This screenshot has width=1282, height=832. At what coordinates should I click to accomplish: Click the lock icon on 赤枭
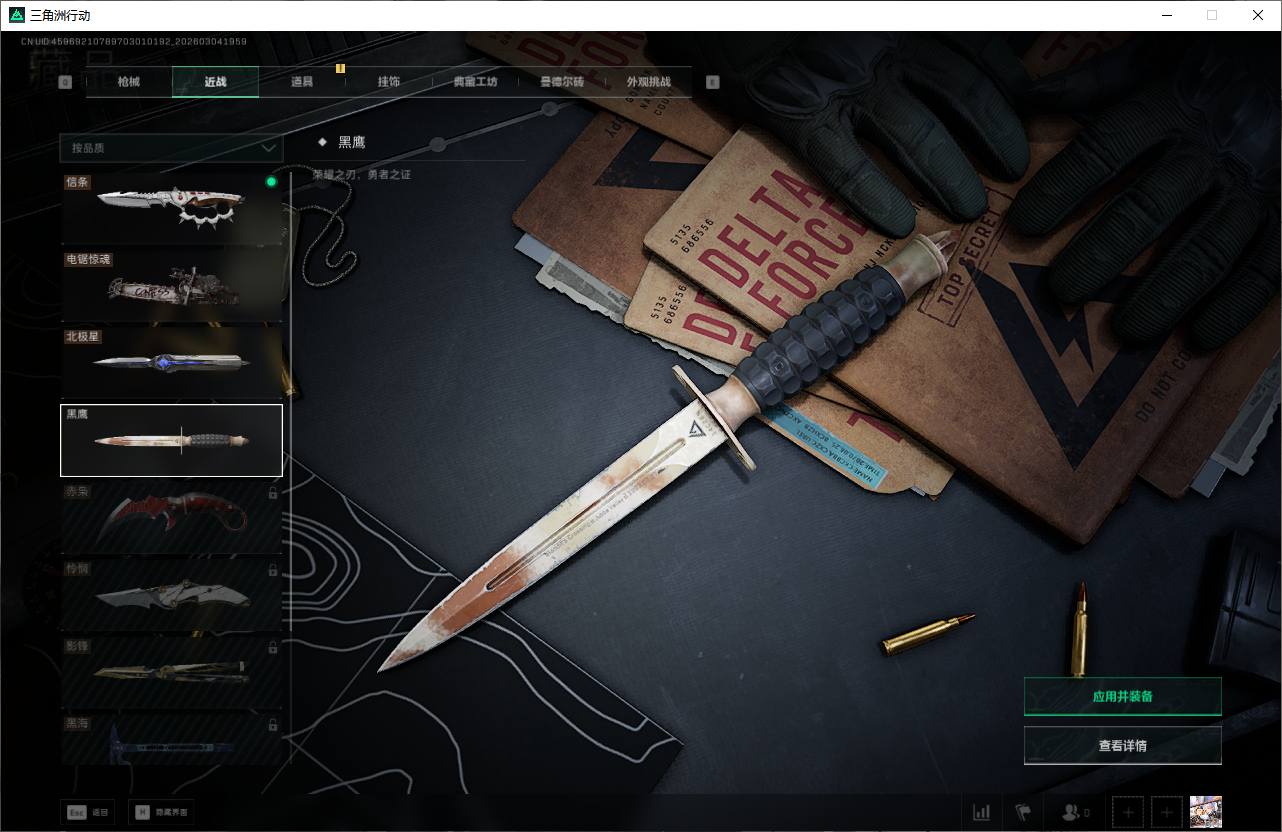tap(273, 493)
